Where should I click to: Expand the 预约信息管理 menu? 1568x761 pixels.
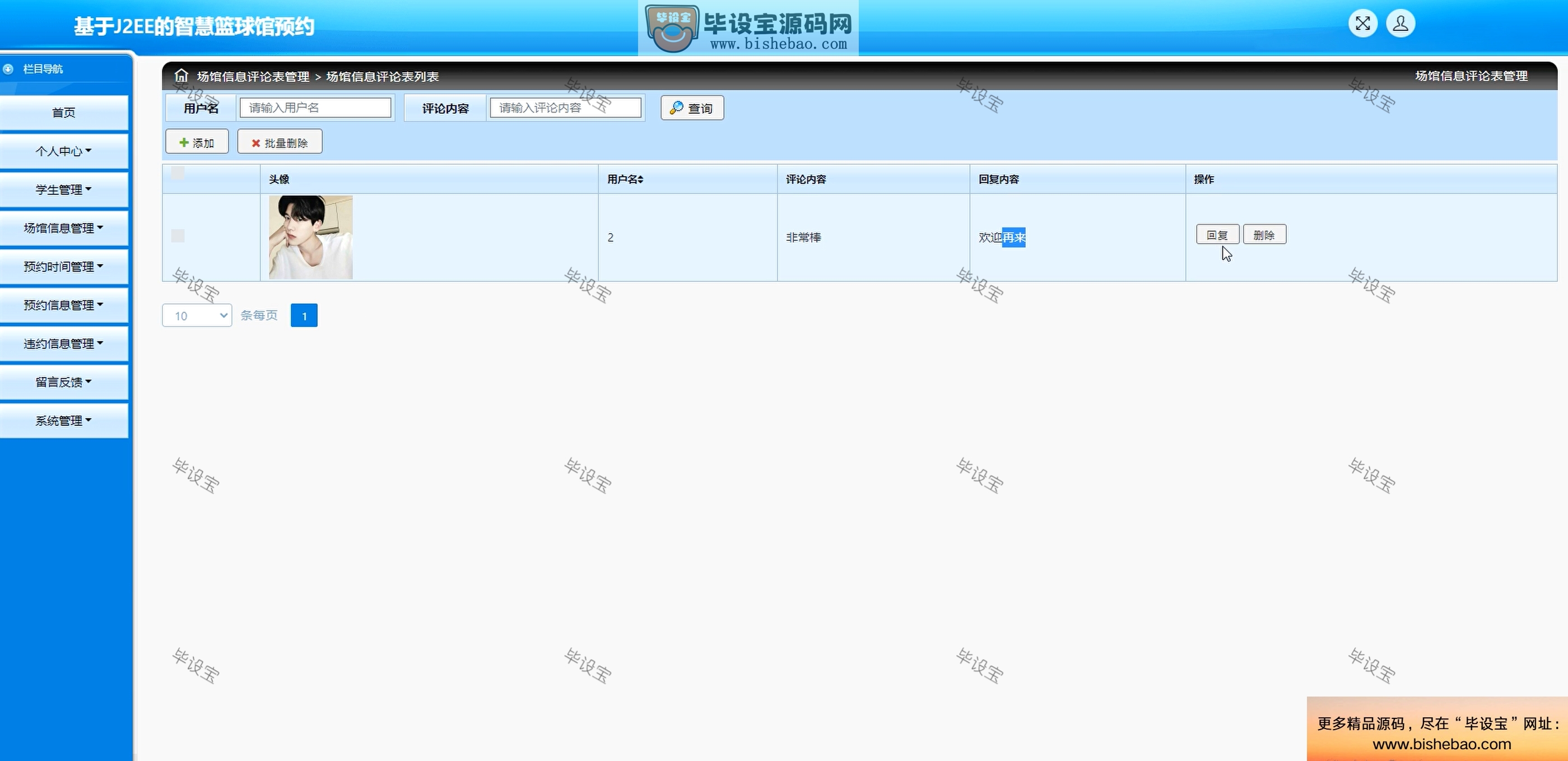coord(64,304)
